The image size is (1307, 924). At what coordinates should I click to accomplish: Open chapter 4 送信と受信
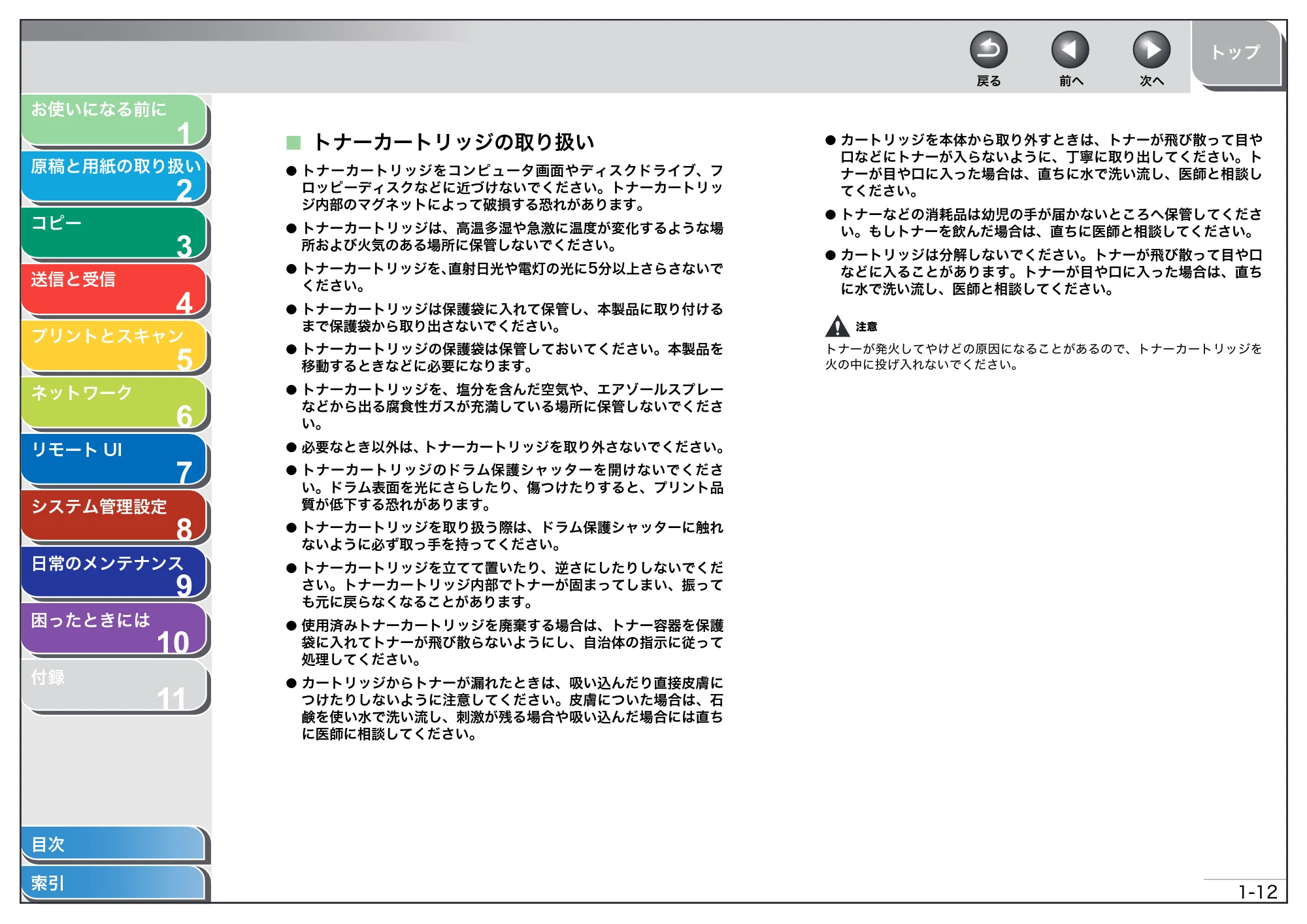tap(114, 290)
